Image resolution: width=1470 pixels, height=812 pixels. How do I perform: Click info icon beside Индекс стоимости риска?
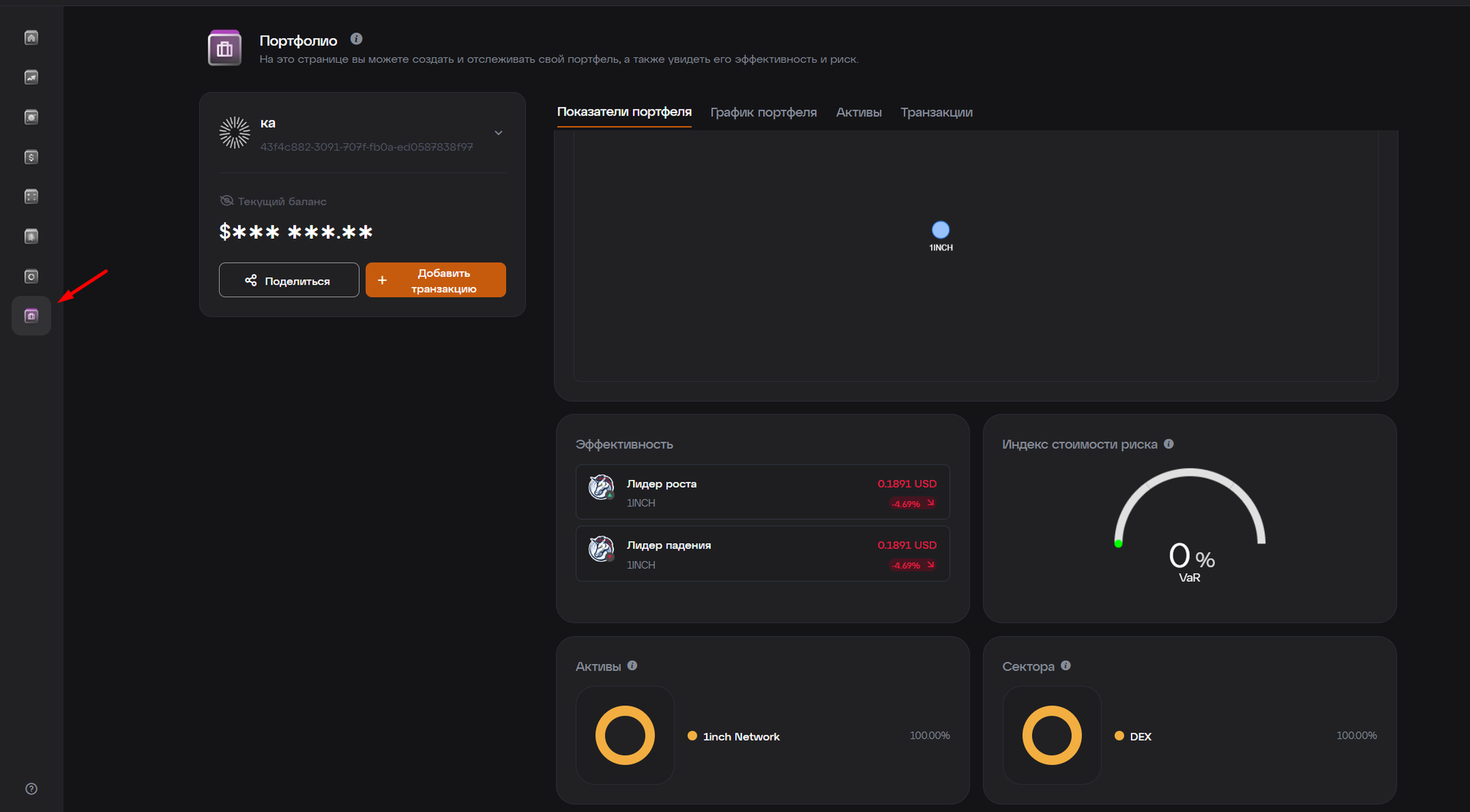click(1169, 444)
